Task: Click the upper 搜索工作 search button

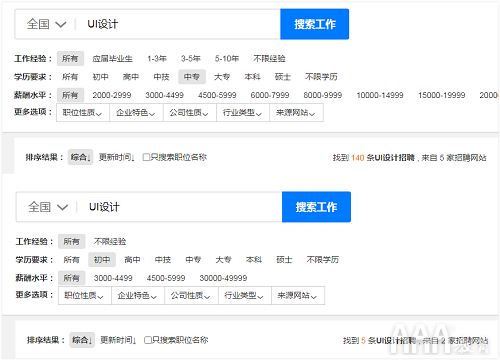Action: 314,24
